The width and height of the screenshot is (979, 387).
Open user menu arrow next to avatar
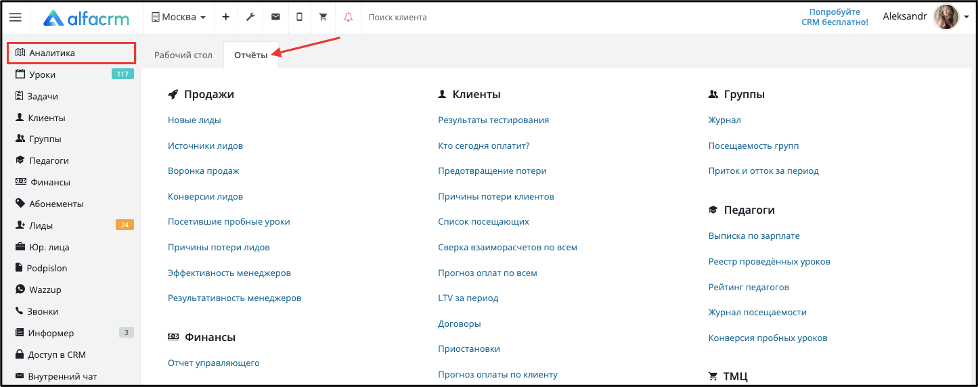point(967,18)
